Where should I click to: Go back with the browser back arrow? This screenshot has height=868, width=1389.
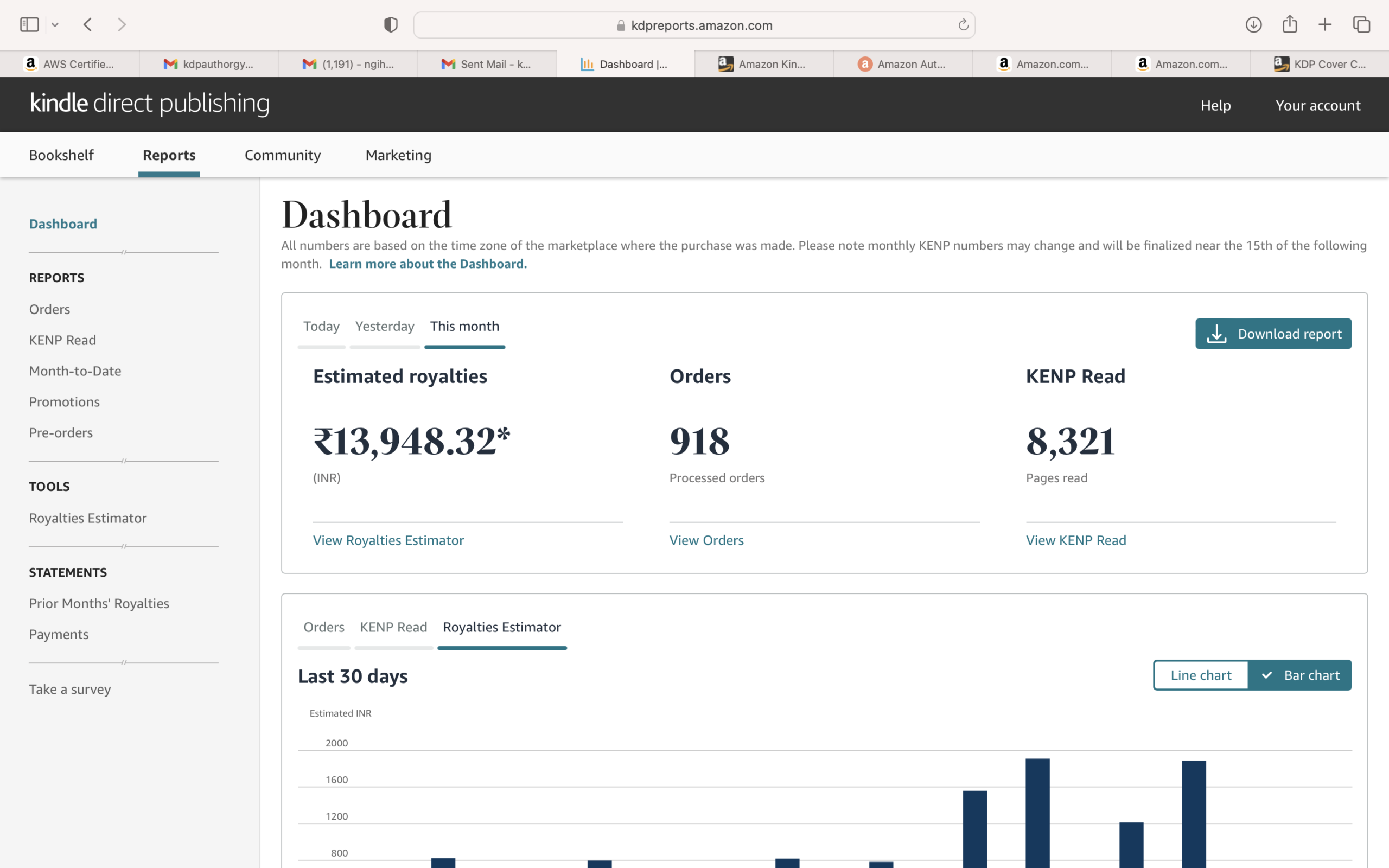pos(88,25)
